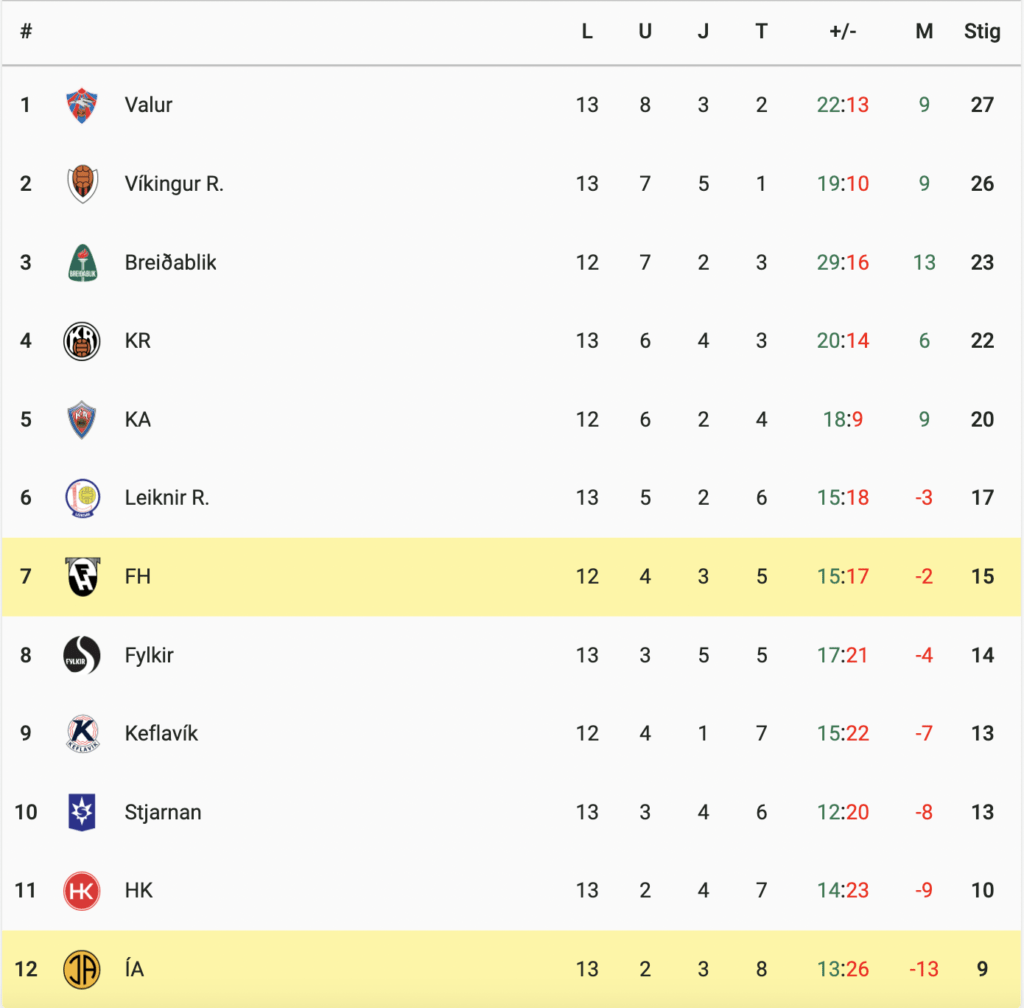The height and width of the screenshot is (1008, 1024).
Task: Click the FH black and white crest
Action: [x=82, y=576]
